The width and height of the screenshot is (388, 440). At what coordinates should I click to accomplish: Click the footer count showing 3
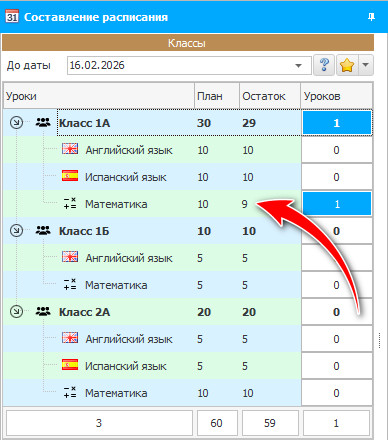[x=99, y=423]
